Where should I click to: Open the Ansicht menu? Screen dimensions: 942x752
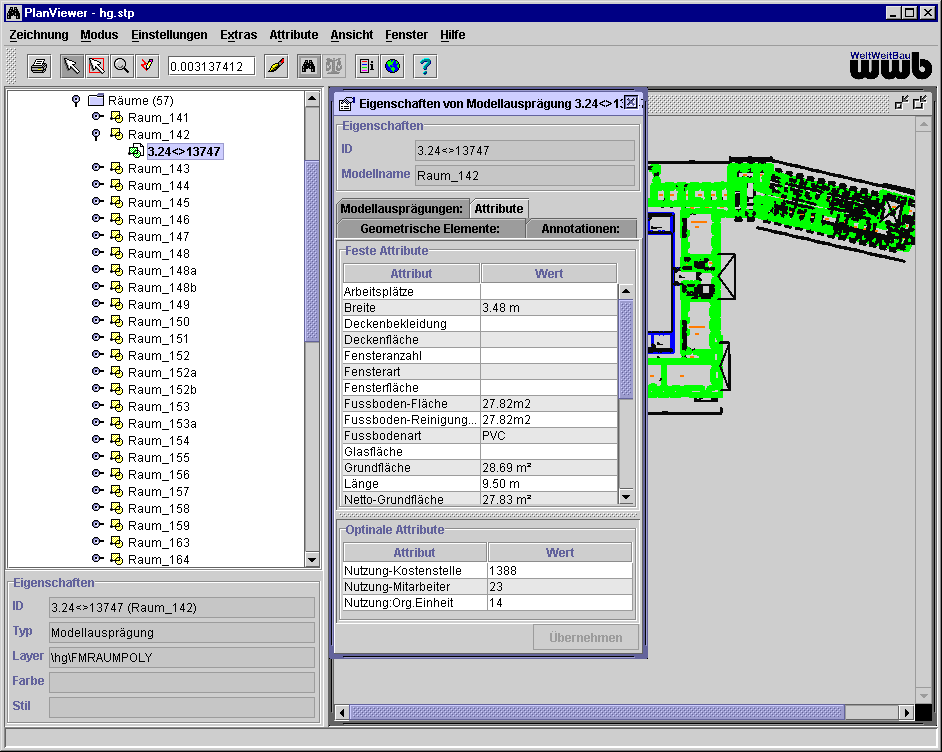(352, 35)
